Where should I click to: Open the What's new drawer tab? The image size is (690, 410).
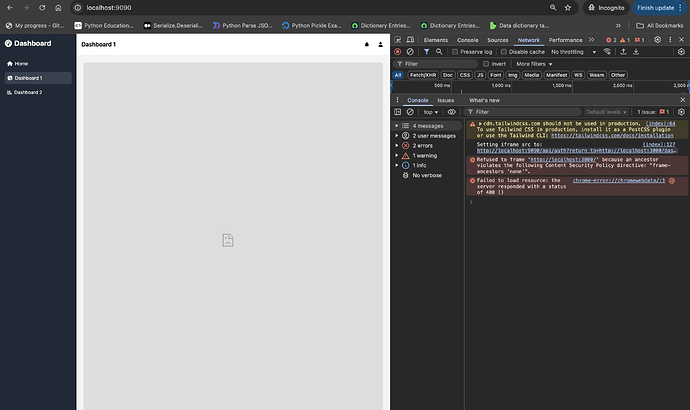tap(484, 100)
